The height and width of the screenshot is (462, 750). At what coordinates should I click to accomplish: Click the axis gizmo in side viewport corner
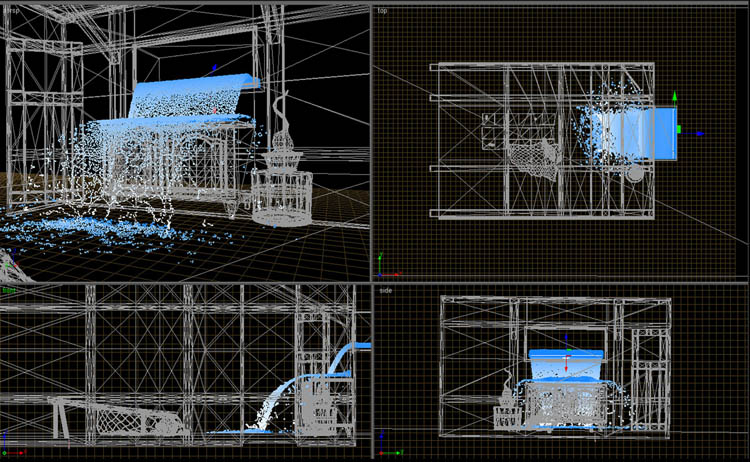click(x=384, y=448)
